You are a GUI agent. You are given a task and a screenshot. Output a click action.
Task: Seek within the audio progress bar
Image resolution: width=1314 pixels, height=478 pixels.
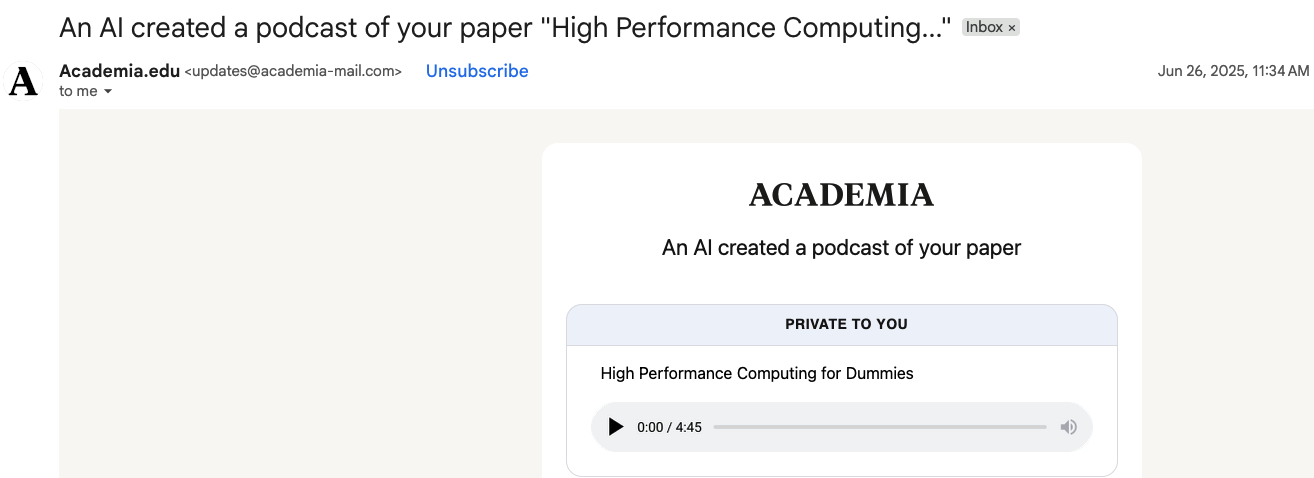(x=880, y=427)
